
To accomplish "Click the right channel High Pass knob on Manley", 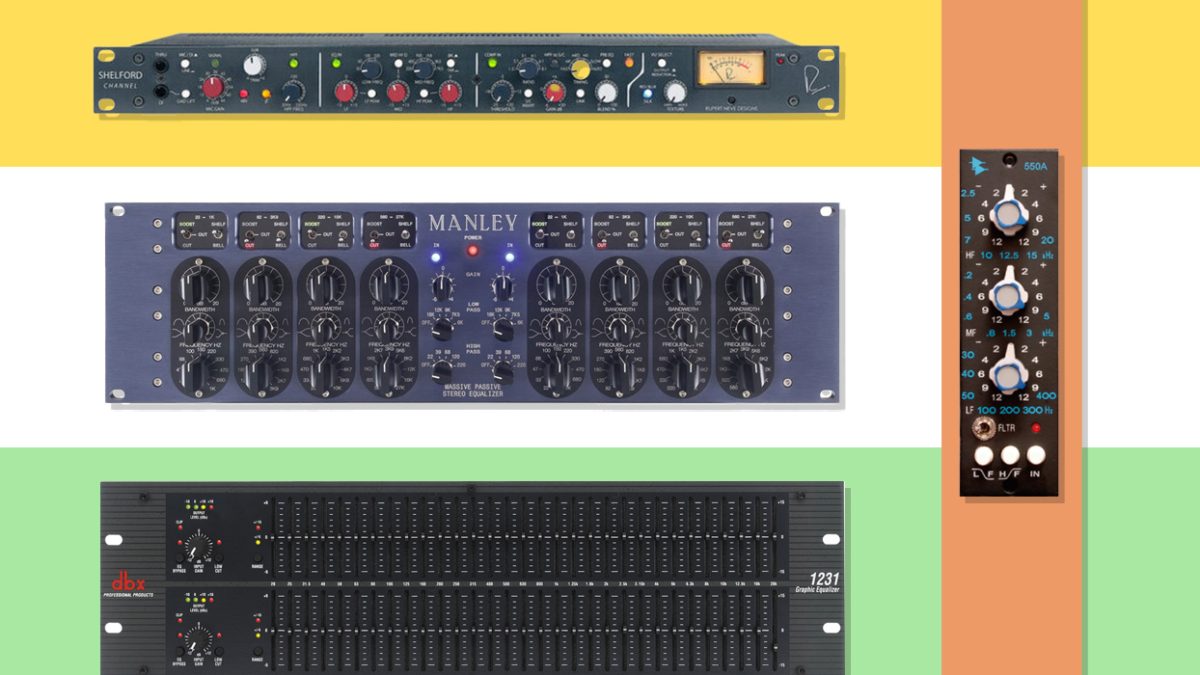I will pyautogui.click(x=504, y=372).
